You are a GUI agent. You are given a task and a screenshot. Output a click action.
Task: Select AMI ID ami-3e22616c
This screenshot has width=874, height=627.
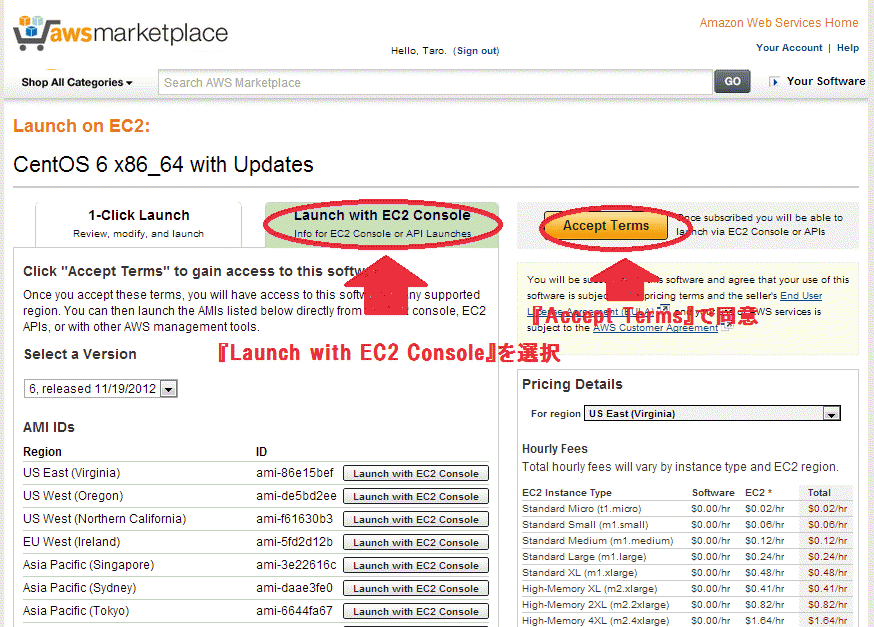click(296, 565)
